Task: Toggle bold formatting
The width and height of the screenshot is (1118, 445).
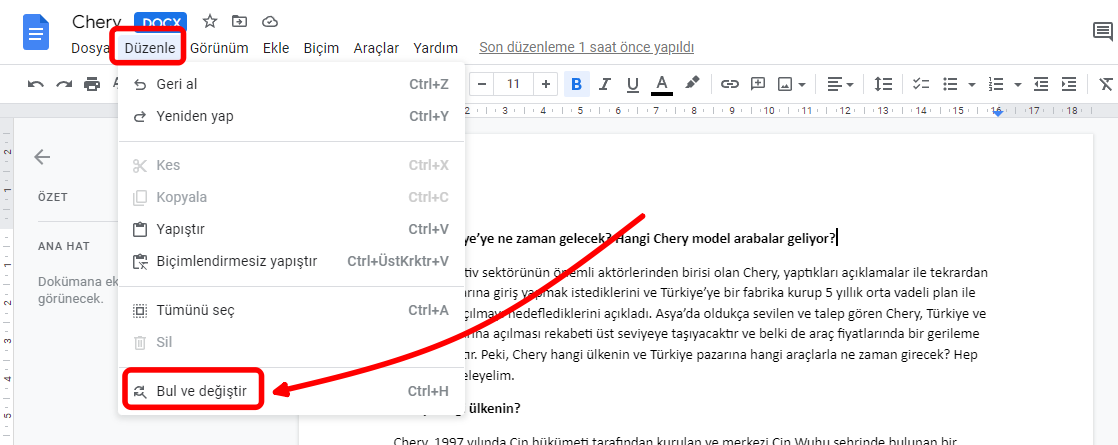Action: [x=576, y=84]
